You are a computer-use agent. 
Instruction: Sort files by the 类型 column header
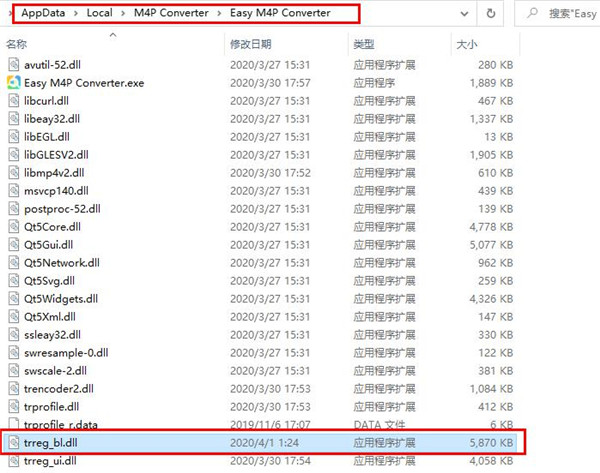point(364,44)
